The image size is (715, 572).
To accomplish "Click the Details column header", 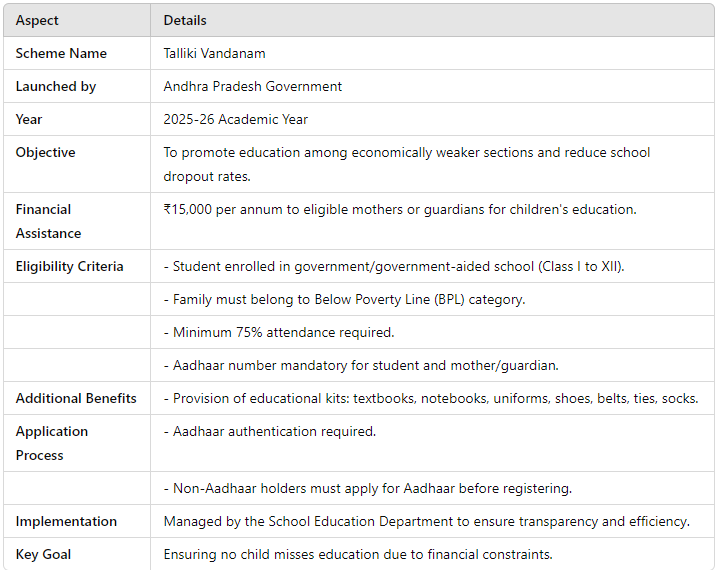I will point(185,21).
